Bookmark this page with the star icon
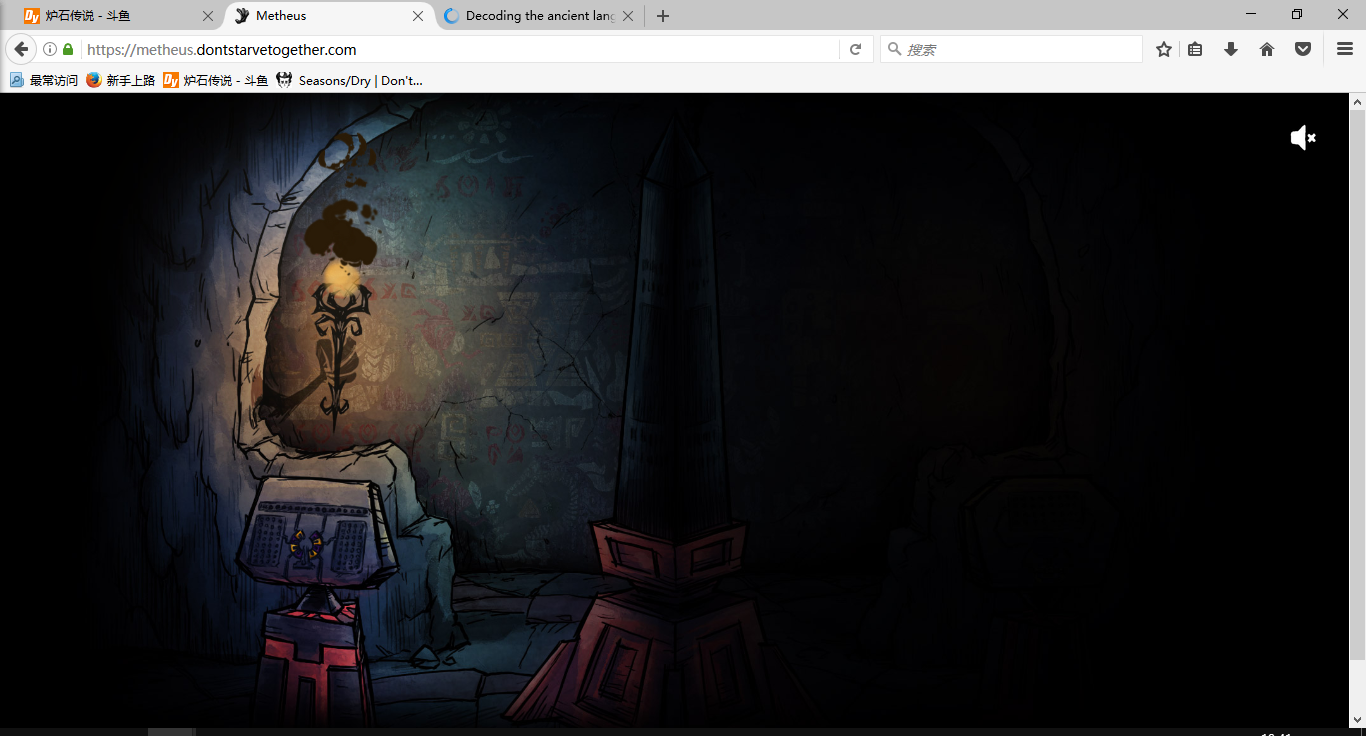Viewport: 1366px width, 736px height. tap(1164, 49)
